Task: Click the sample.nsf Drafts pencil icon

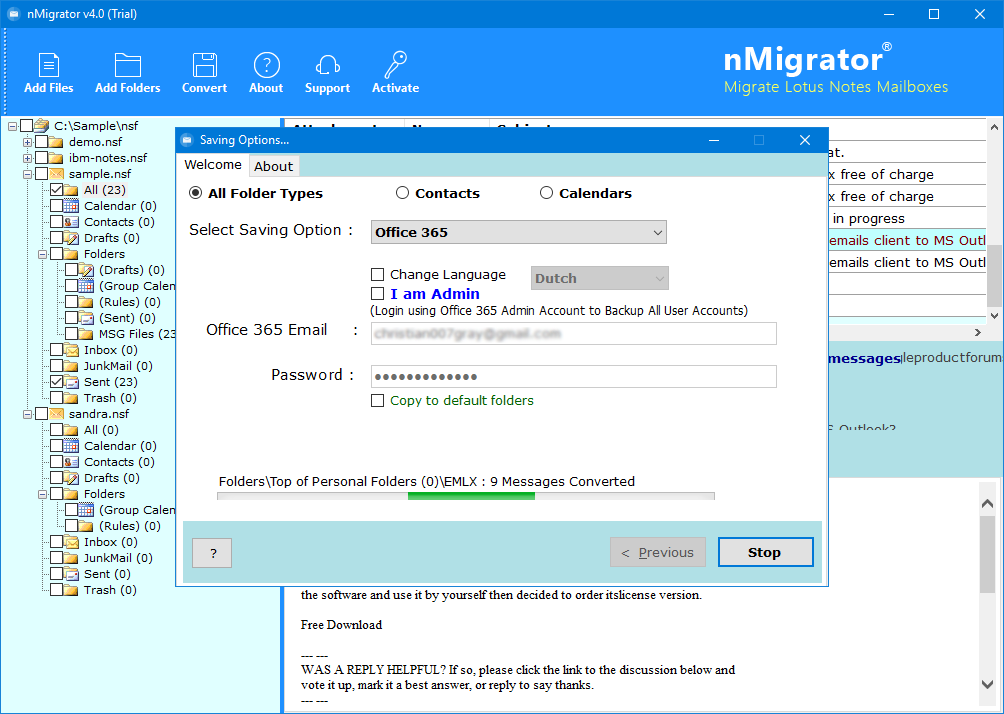Action: 72,238
